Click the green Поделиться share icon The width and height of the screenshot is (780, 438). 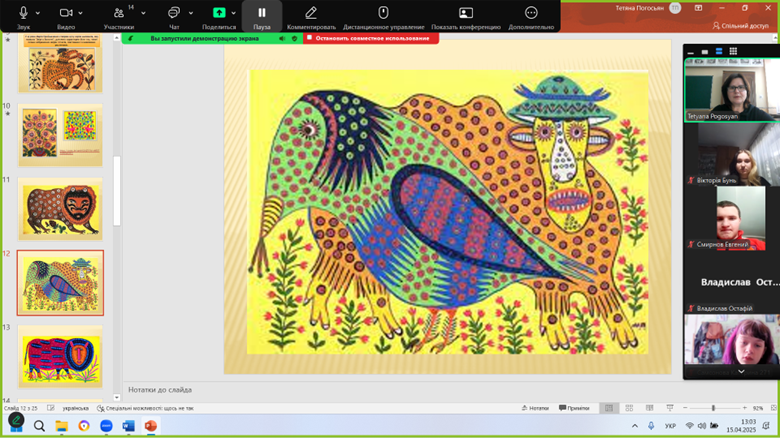[x=219, y=12]
